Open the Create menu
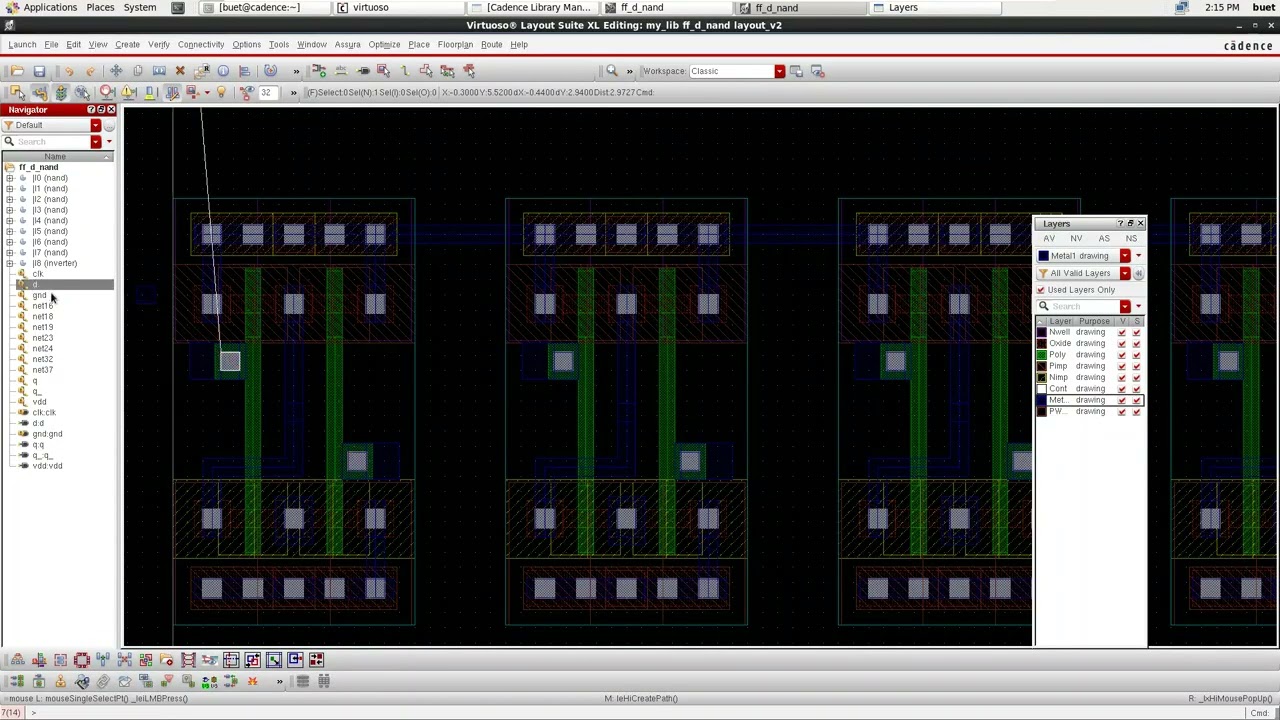1280x720 pixels. click(127, 44)
